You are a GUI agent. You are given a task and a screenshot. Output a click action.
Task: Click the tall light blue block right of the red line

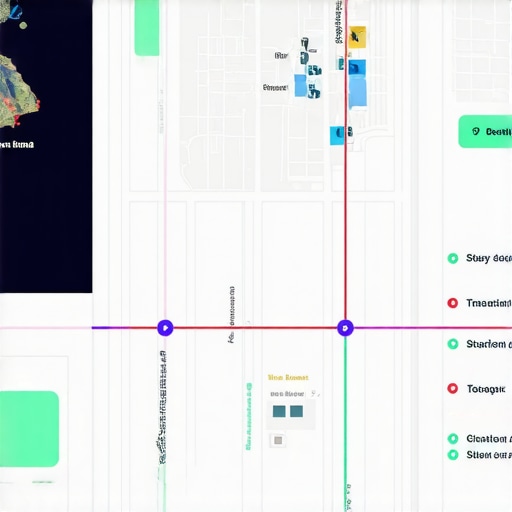[358, 92]
